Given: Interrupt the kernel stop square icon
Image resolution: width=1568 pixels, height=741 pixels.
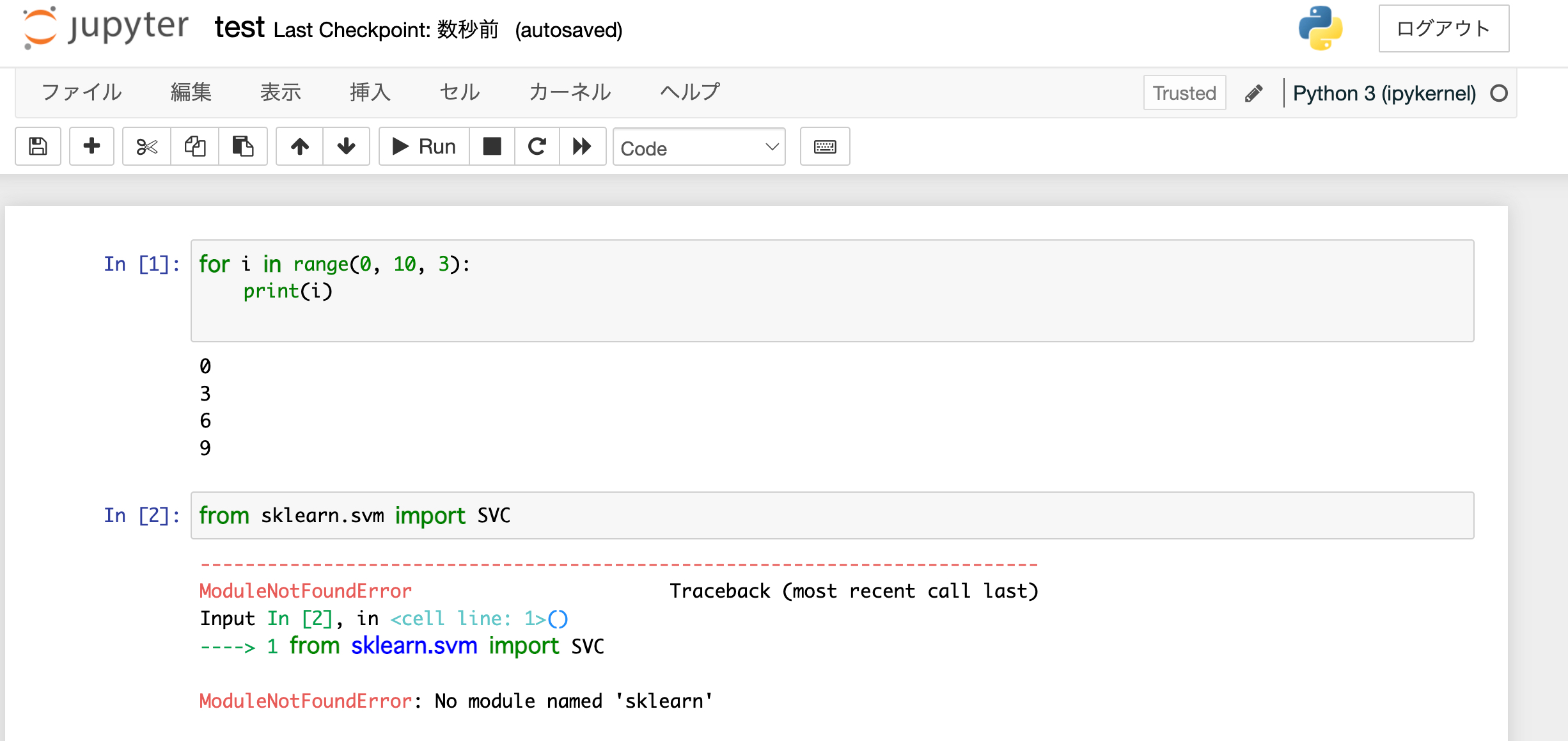Looking at the screenshot, I should 492,147.
